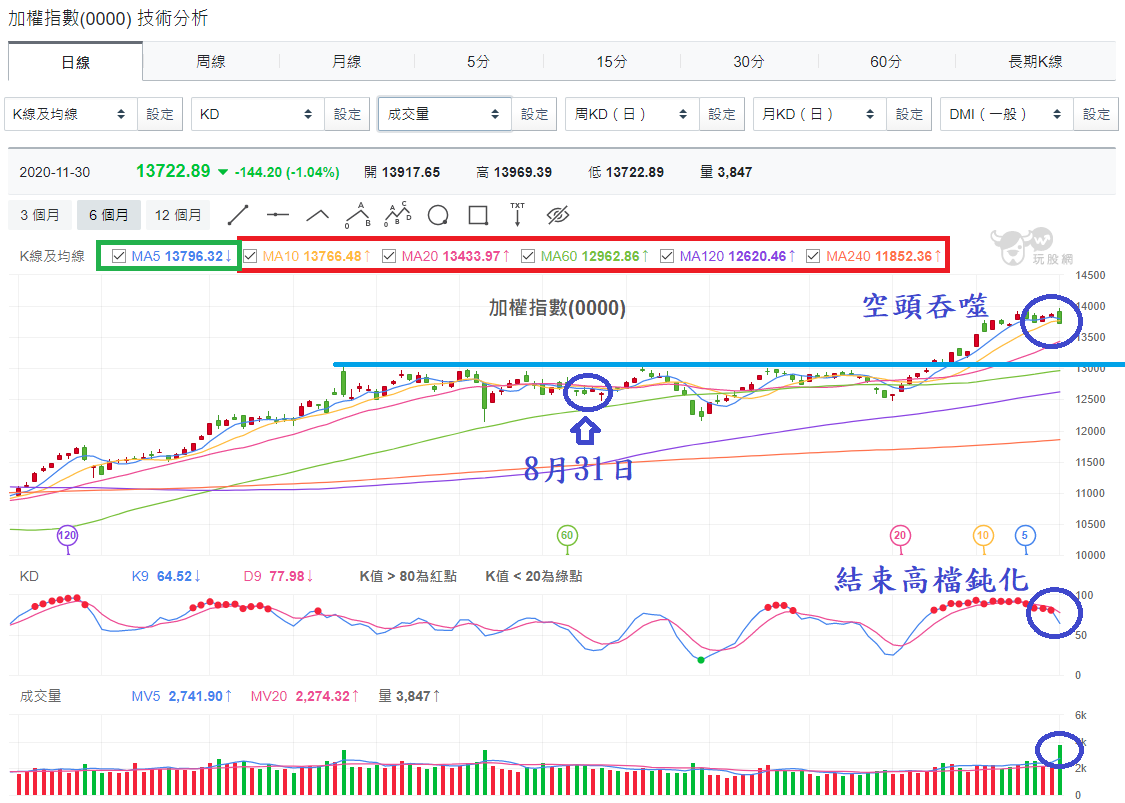Select the angle line drawing tool

point(317,215)
